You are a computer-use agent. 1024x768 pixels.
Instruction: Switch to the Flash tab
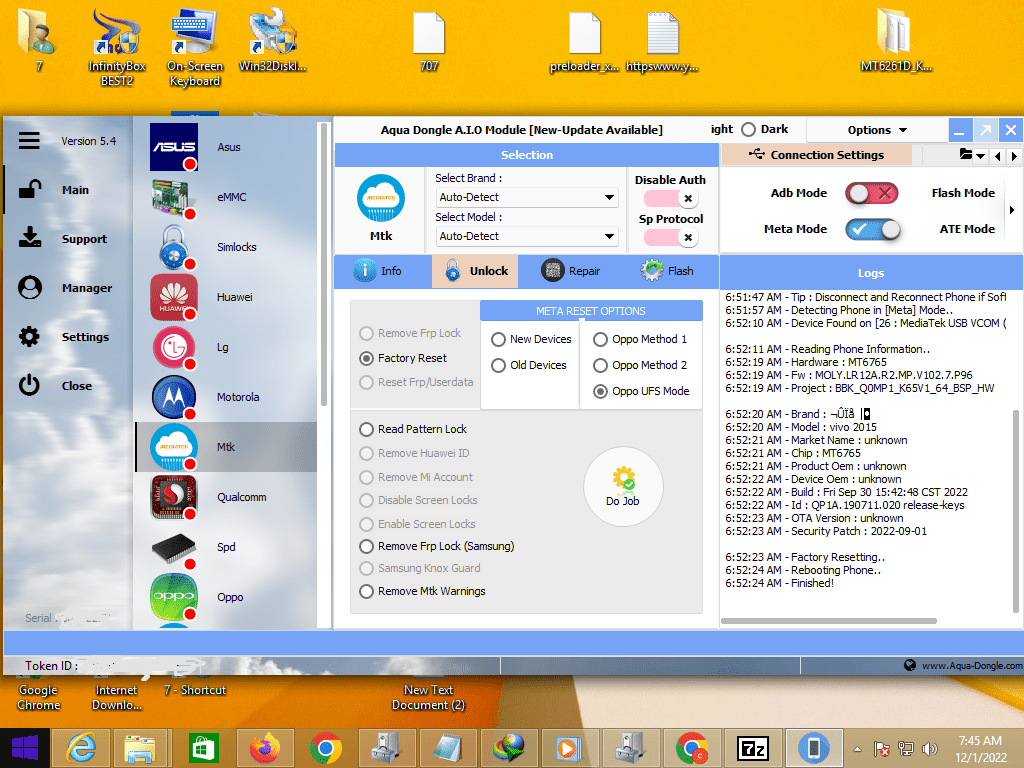(x=667, y=271)
